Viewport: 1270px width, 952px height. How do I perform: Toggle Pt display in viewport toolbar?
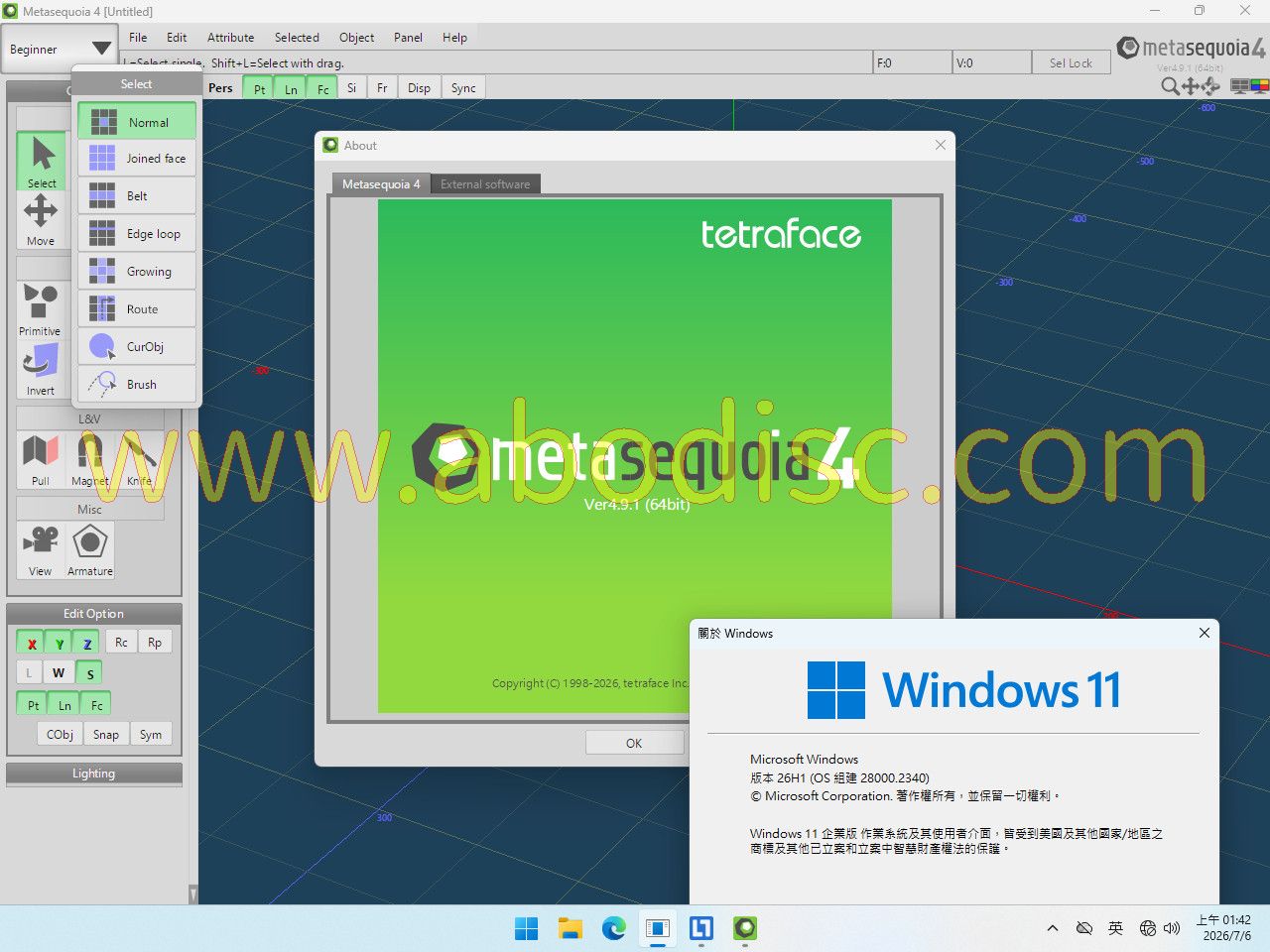point(259,88)
